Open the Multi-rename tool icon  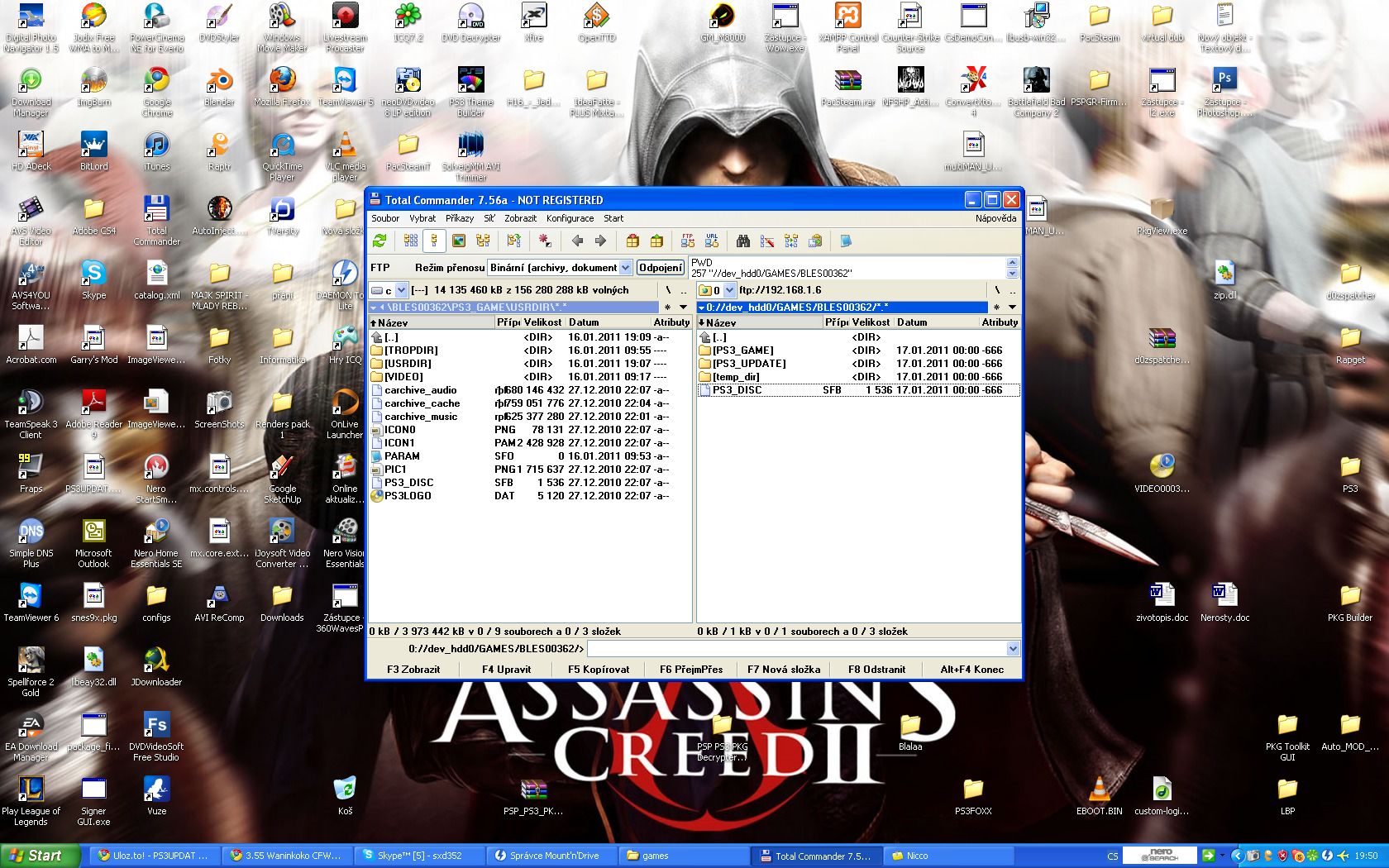(767, 241)
